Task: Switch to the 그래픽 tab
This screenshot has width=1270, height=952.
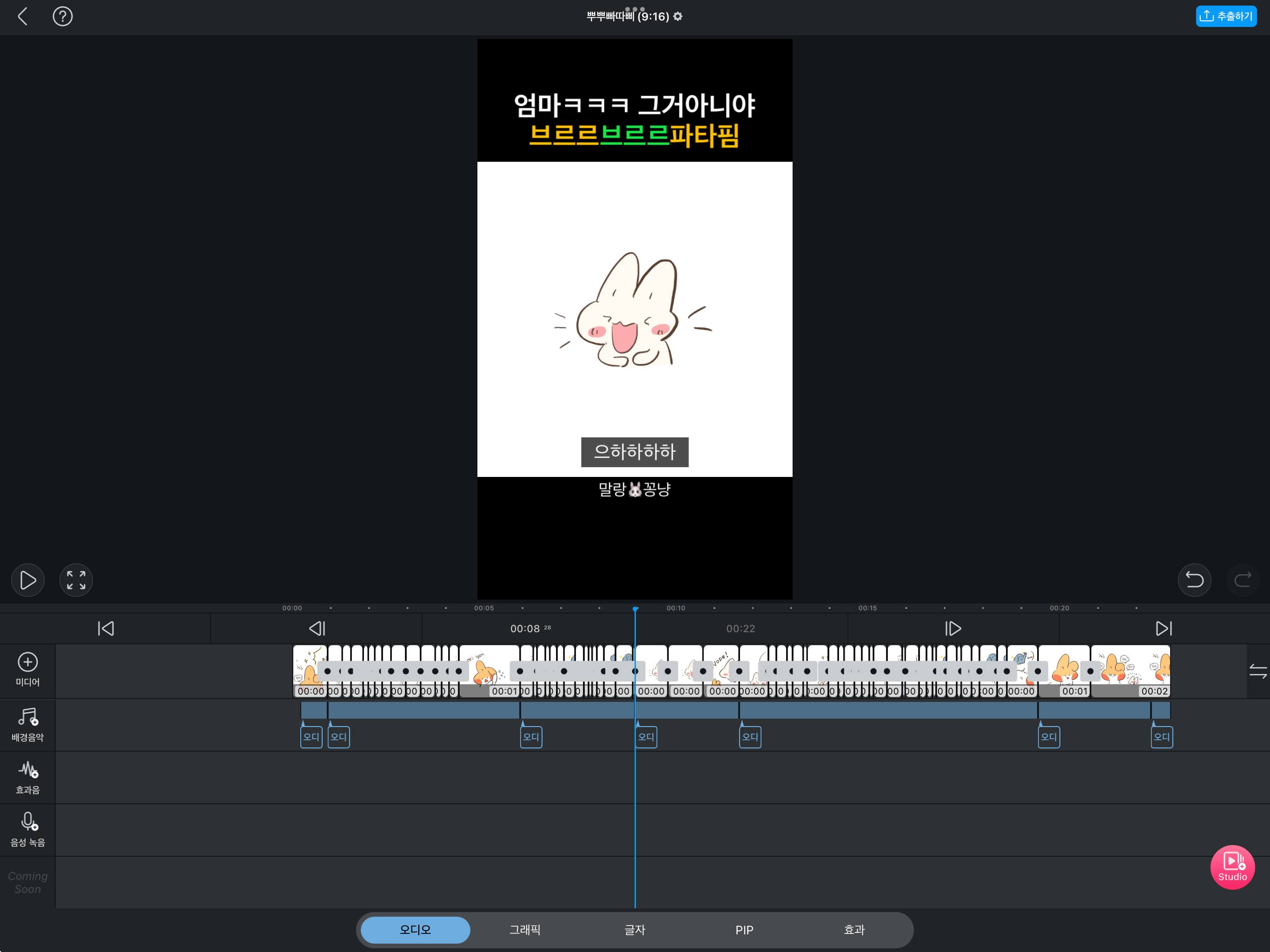Action: click(525, 930)
